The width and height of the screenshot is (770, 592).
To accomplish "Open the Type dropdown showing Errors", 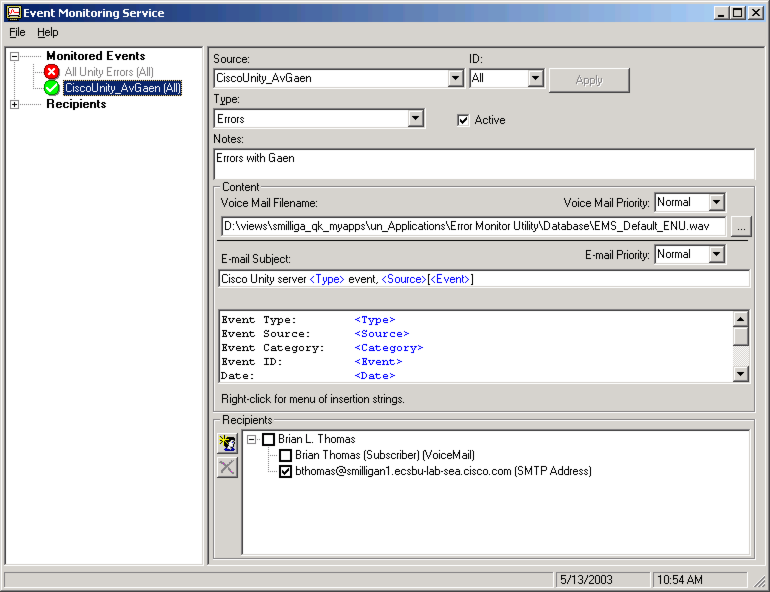I will coord(415,118).
